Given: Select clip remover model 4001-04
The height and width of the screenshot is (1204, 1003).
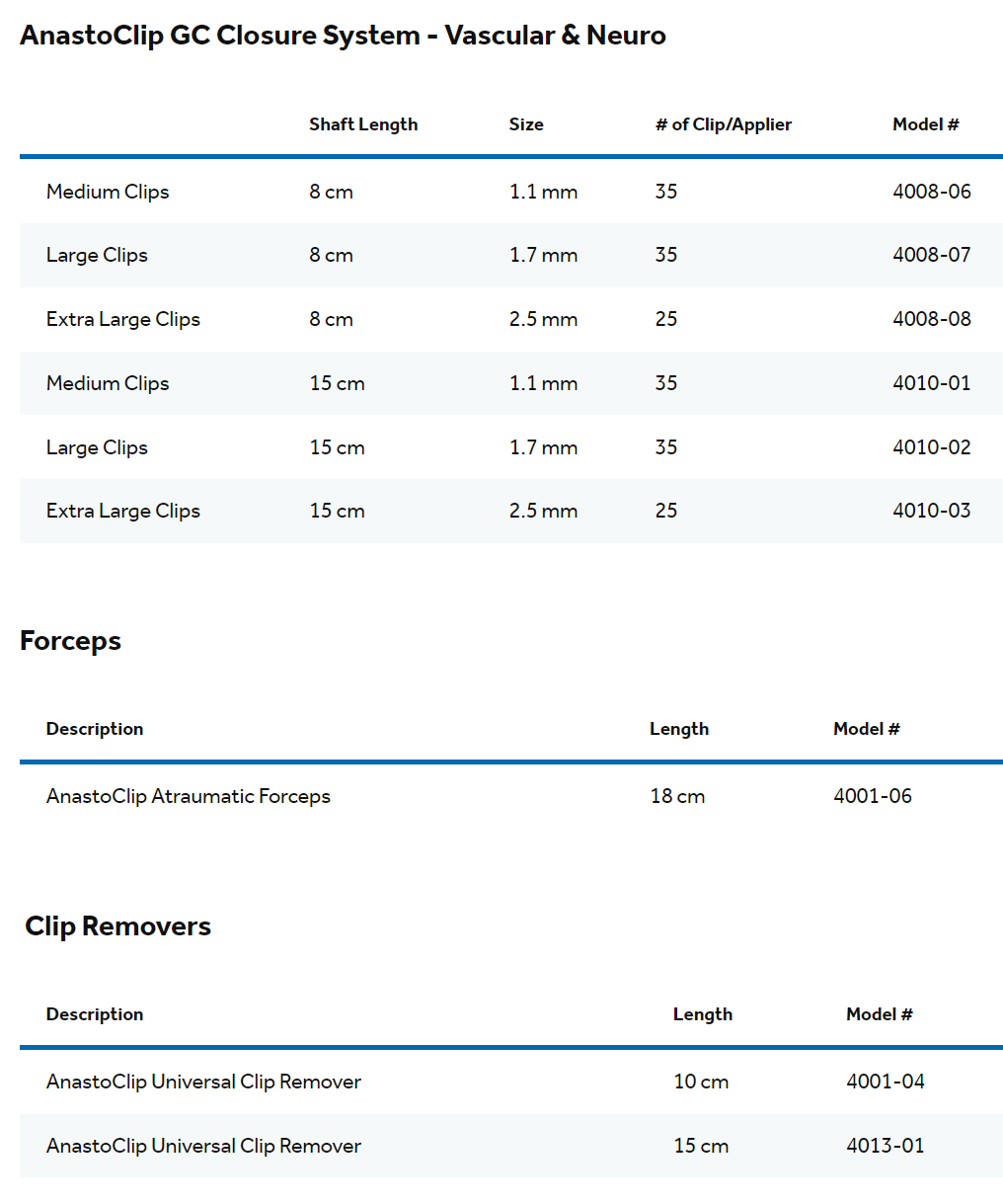Looking at the screenshot, I should pyautogui.click(x=885, y=1082).
